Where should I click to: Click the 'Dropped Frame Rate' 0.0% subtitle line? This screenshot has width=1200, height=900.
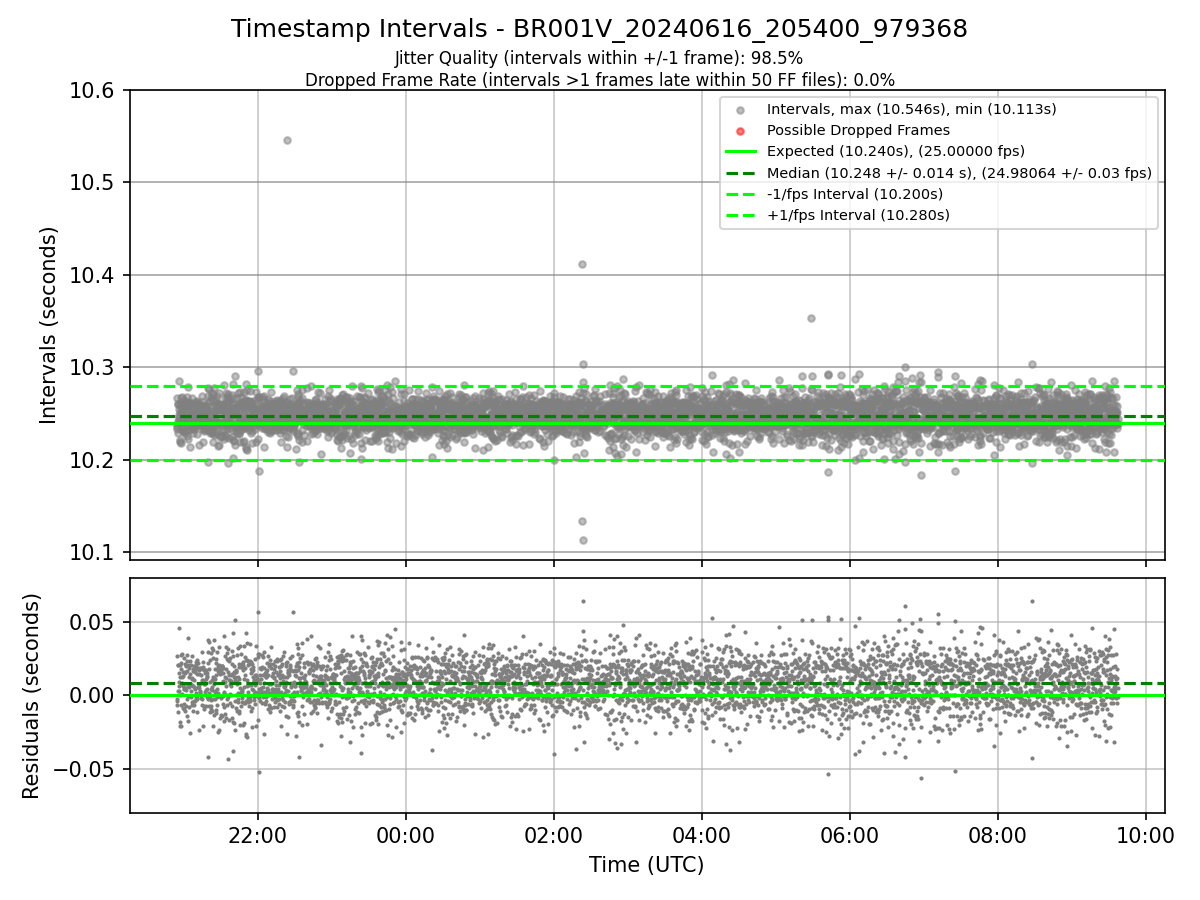point(599,79)
